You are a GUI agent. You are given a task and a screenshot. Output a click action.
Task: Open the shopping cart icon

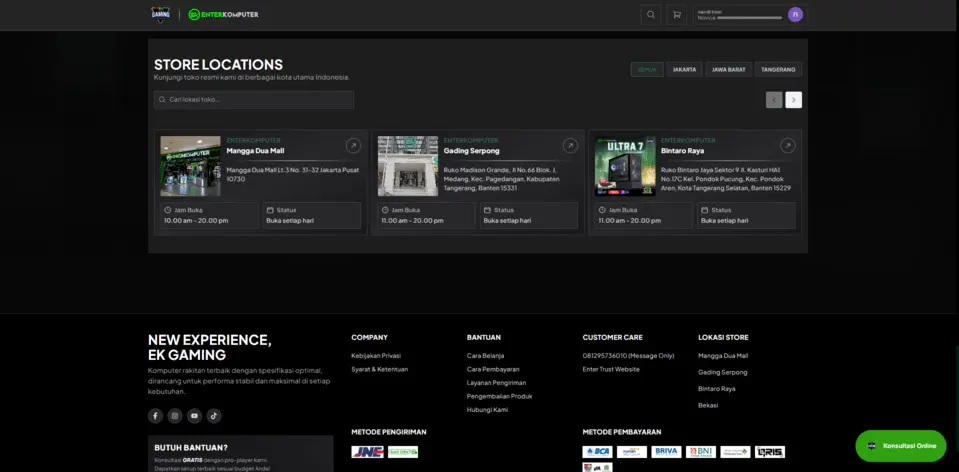676,15
